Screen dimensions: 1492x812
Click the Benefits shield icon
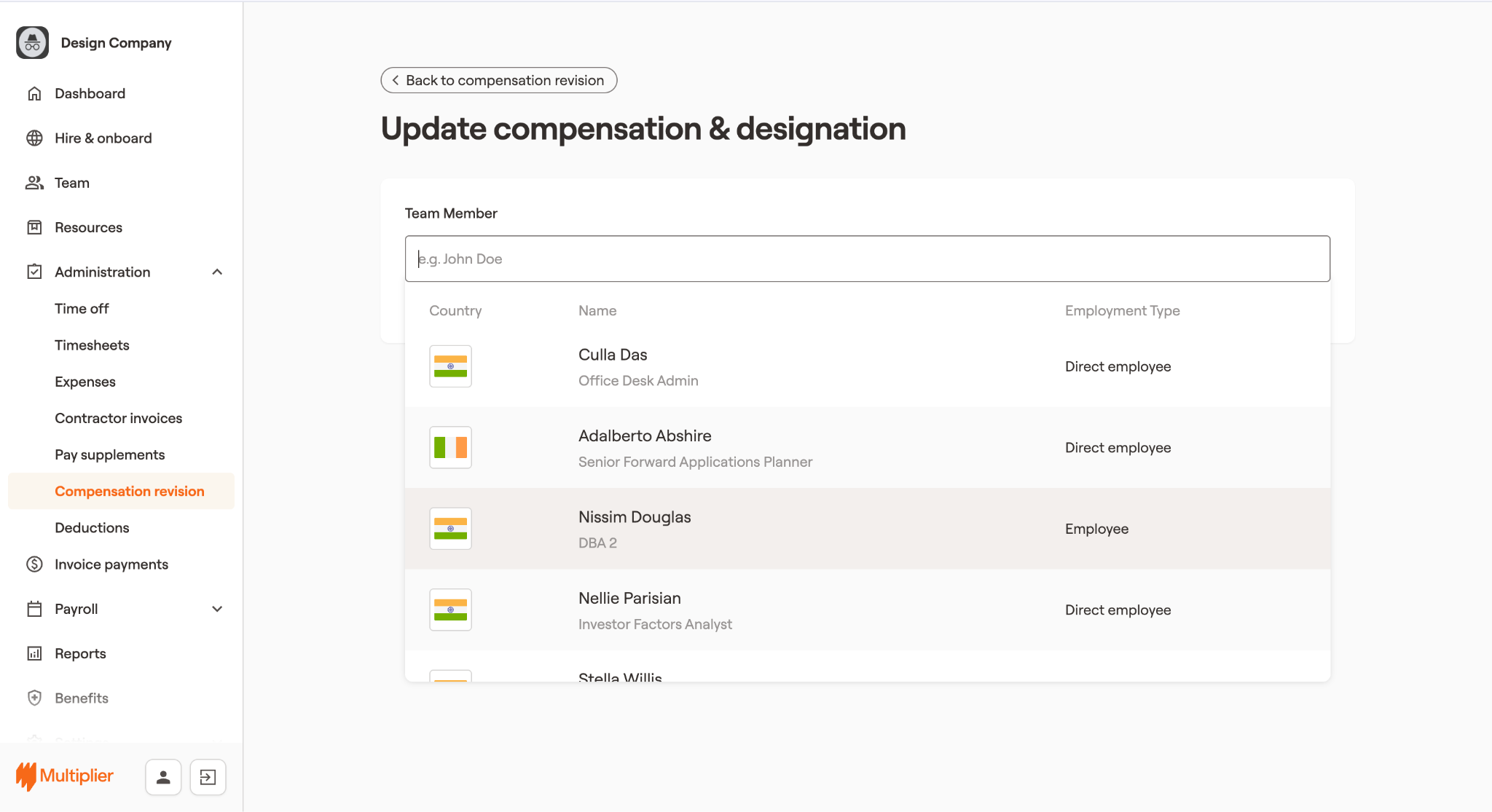click(34, 698)
